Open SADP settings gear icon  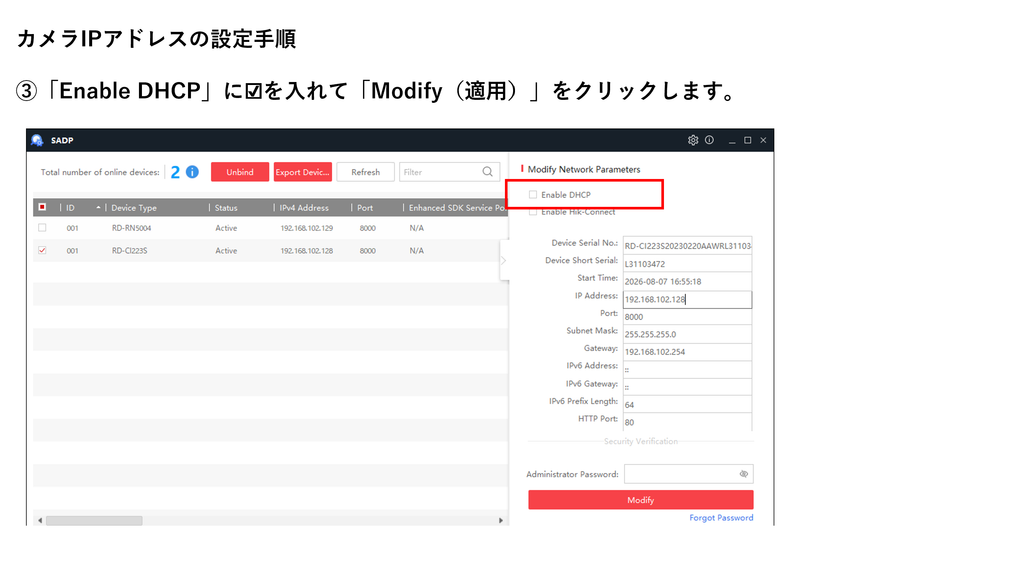coord(693,140)
